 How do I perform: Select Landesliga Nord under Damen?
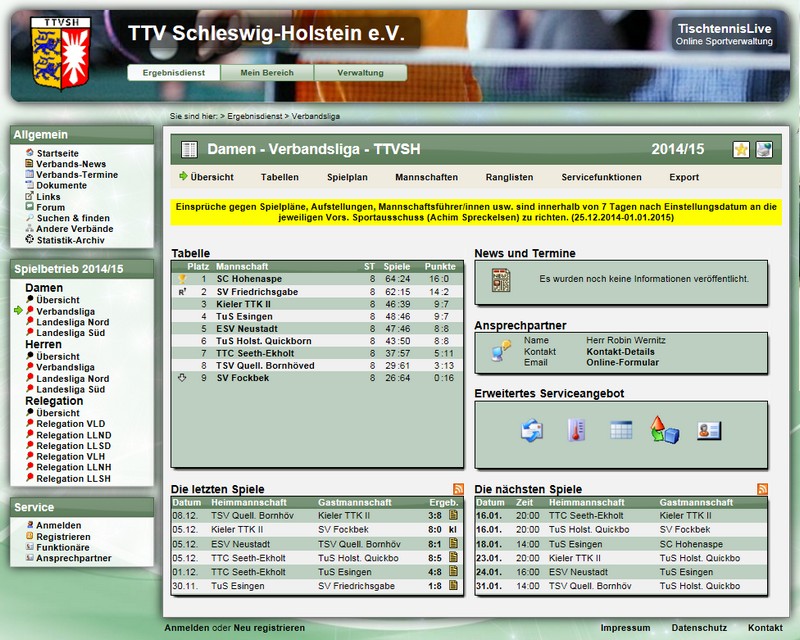[x=72, y=323]
